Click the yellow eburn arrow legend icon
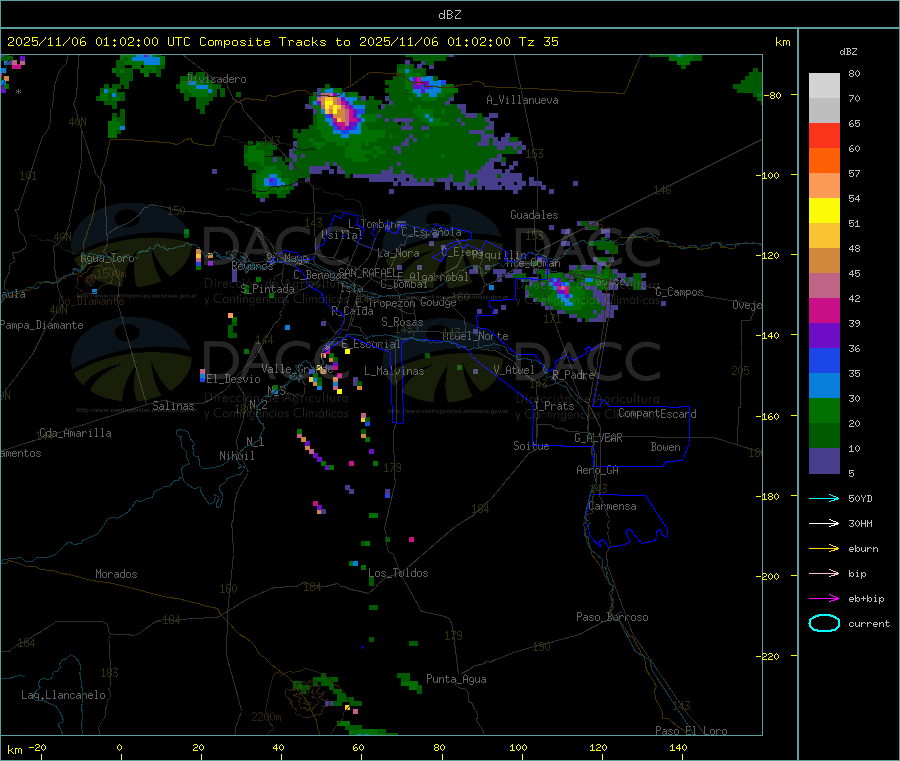Image resolution: width=900 pixels, height=761 pixels. [x=824, y=549]
